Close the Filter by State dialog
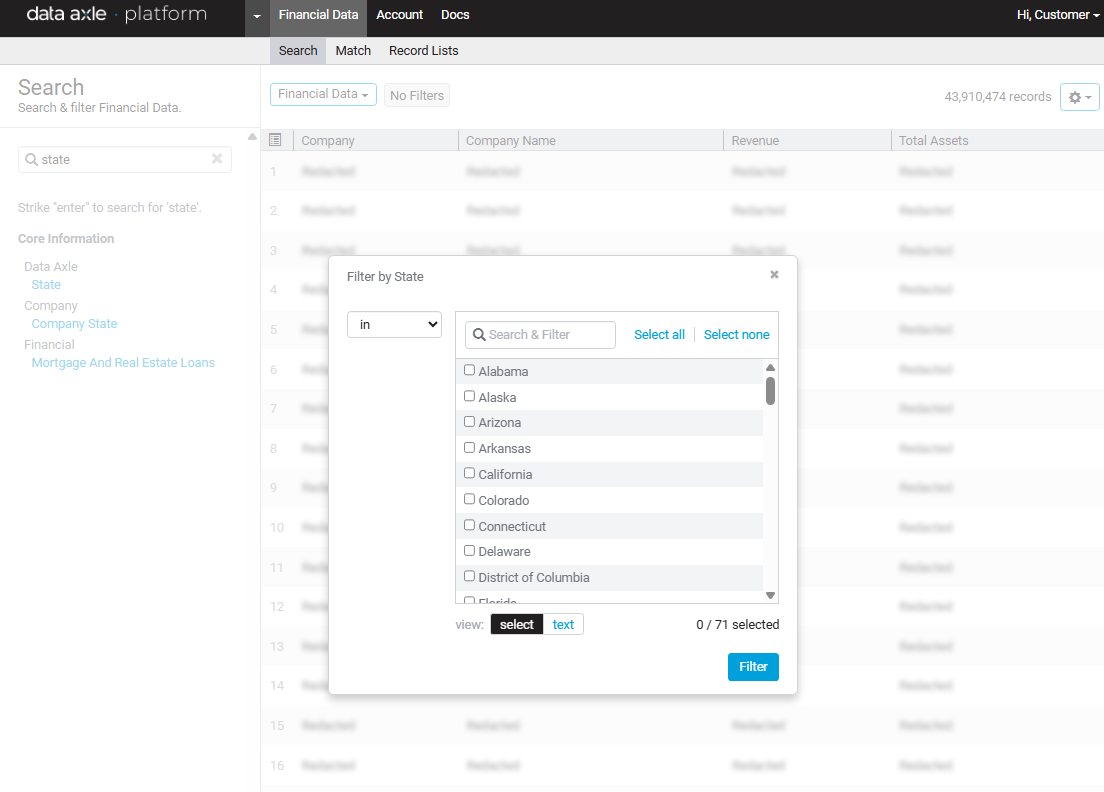 (774, 275)
